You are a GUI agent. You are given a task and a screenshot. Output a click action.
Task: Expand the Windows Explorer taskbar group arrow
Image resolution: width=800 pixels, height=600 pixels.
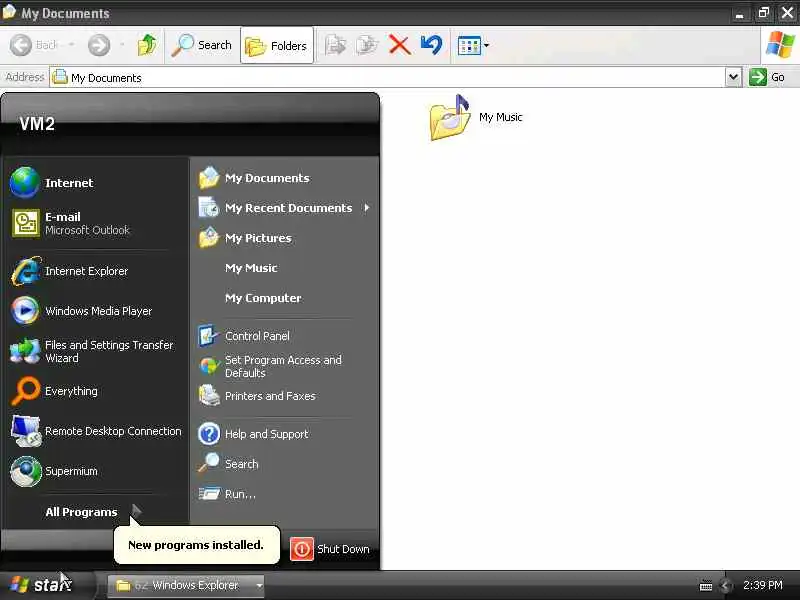(259, 585)
